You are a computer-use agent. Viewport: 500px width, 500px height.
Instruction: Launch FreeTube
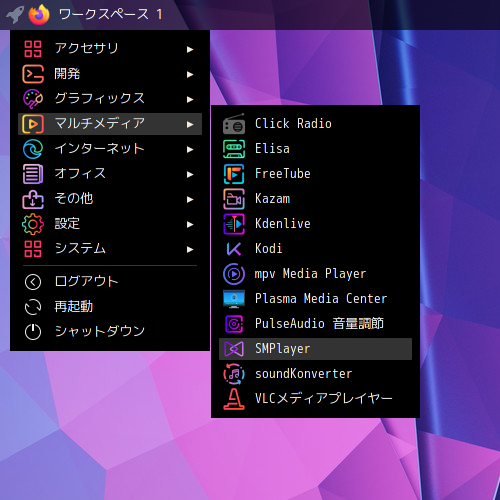(315, 174)
